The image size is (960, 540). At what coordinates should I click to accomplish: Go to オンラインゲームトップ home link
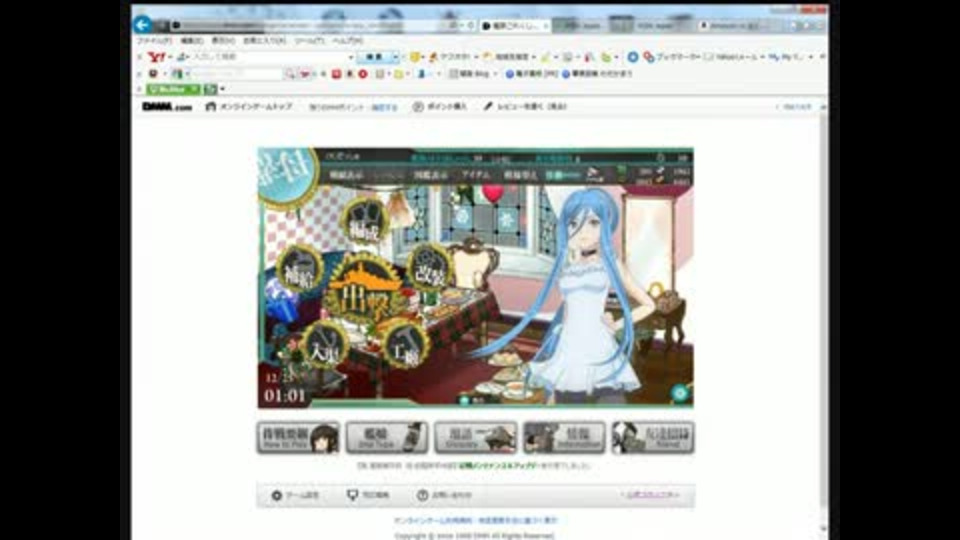pos(249,107)
